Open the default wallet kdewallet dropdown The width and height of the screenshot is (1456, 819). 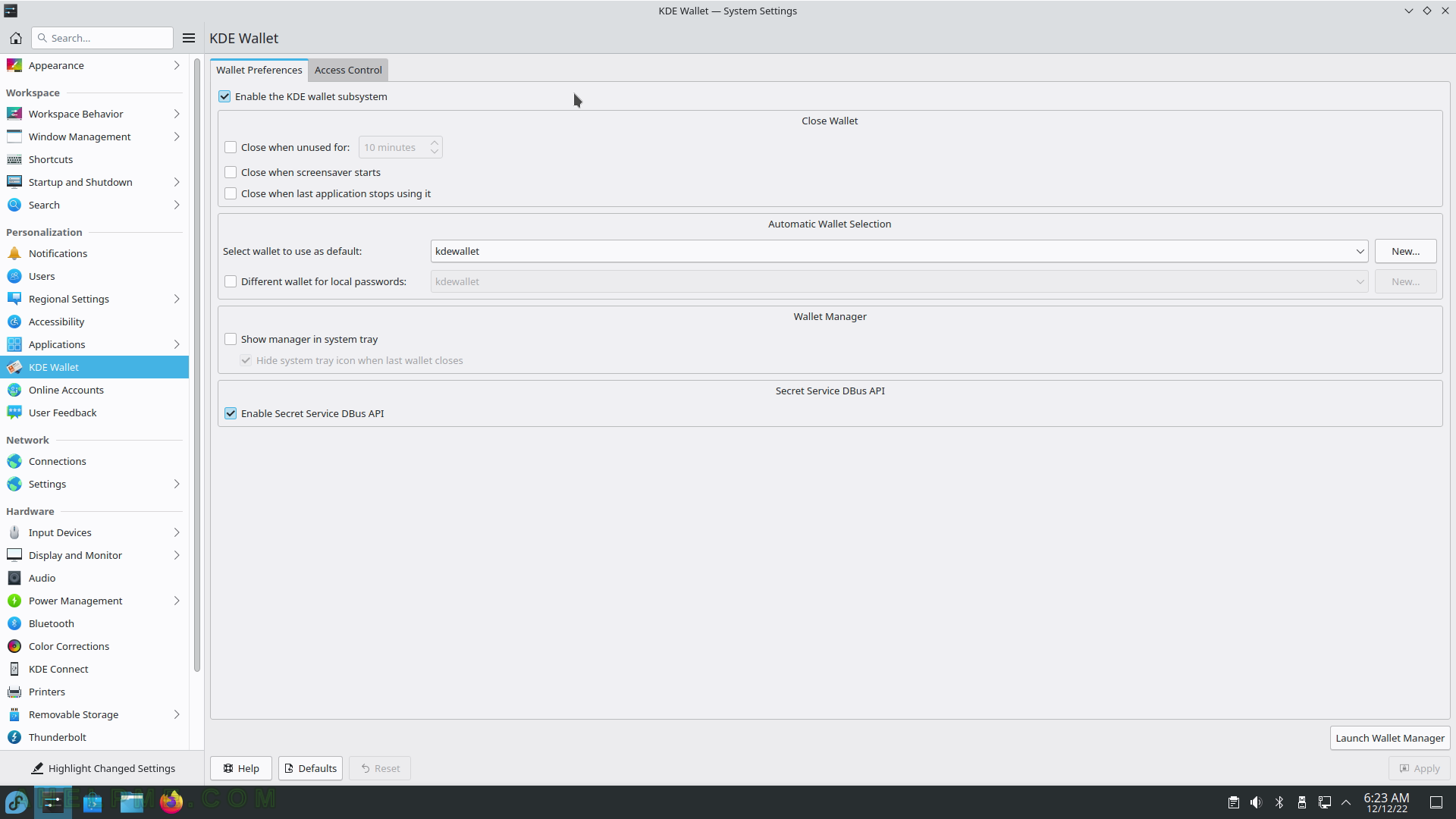point(899,251)
